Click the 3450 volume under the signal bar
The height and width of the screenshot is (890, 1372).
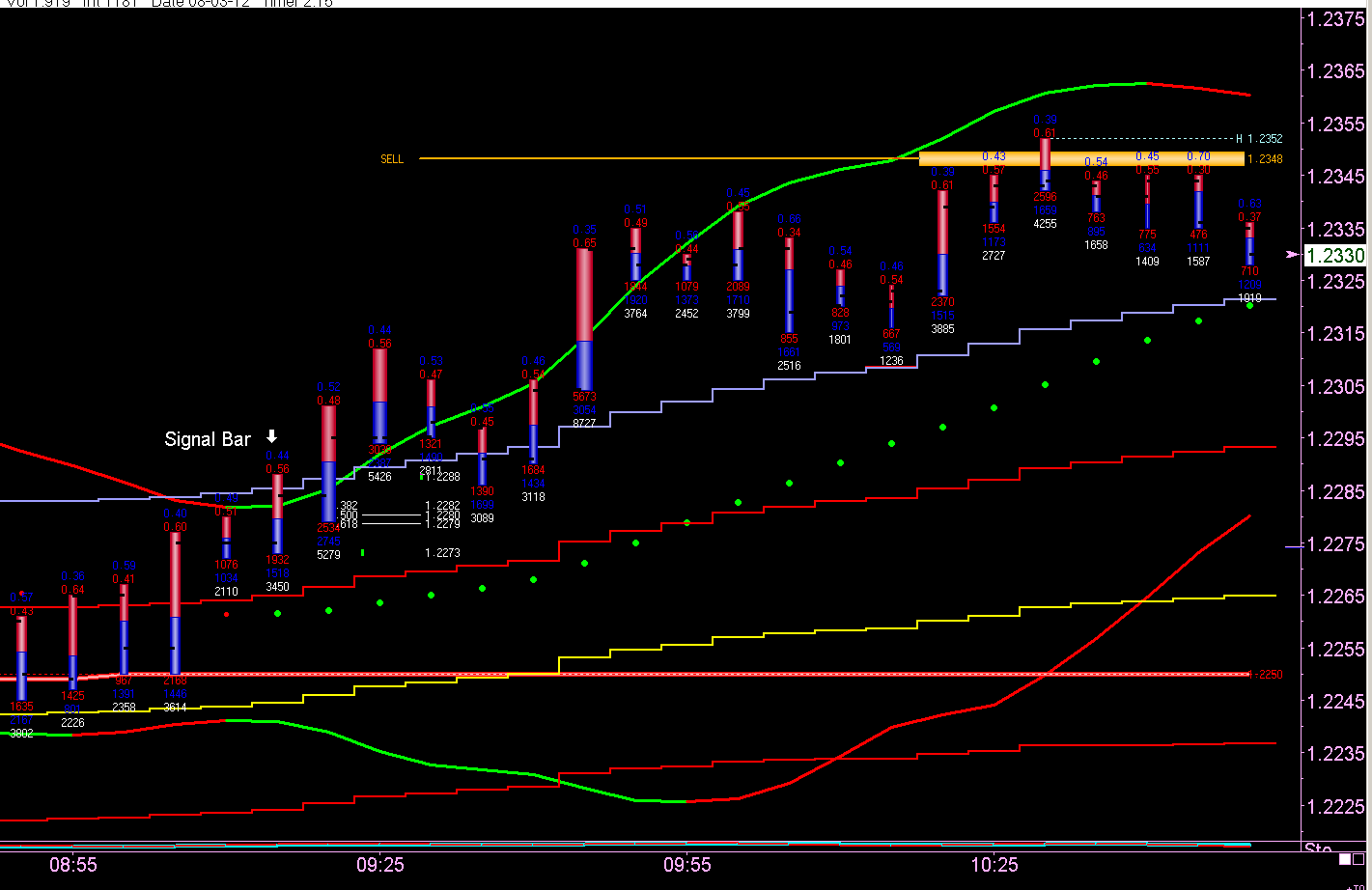click(277, 587)
